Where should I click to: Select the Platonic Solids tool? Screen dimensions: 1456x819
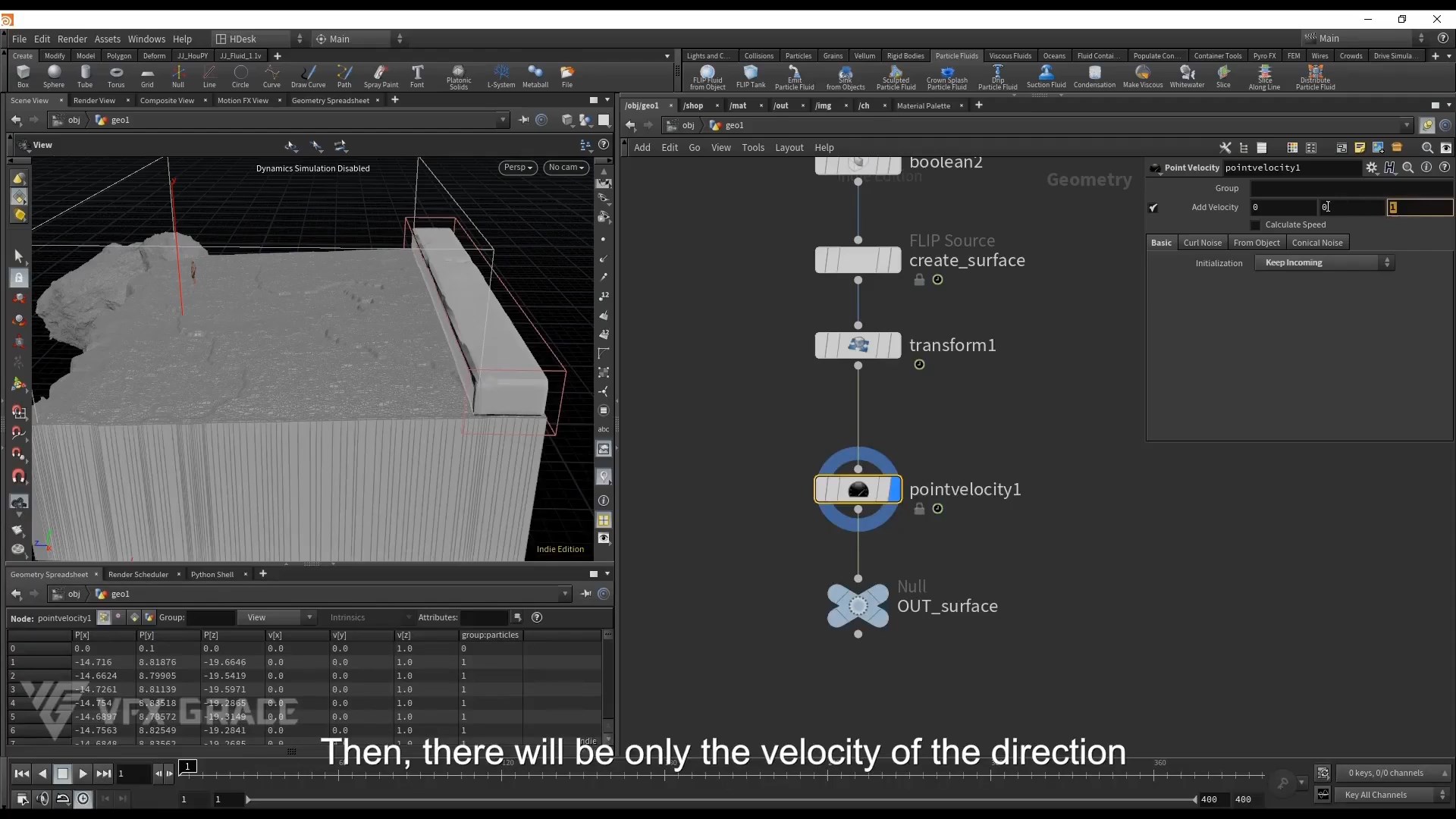459,76
